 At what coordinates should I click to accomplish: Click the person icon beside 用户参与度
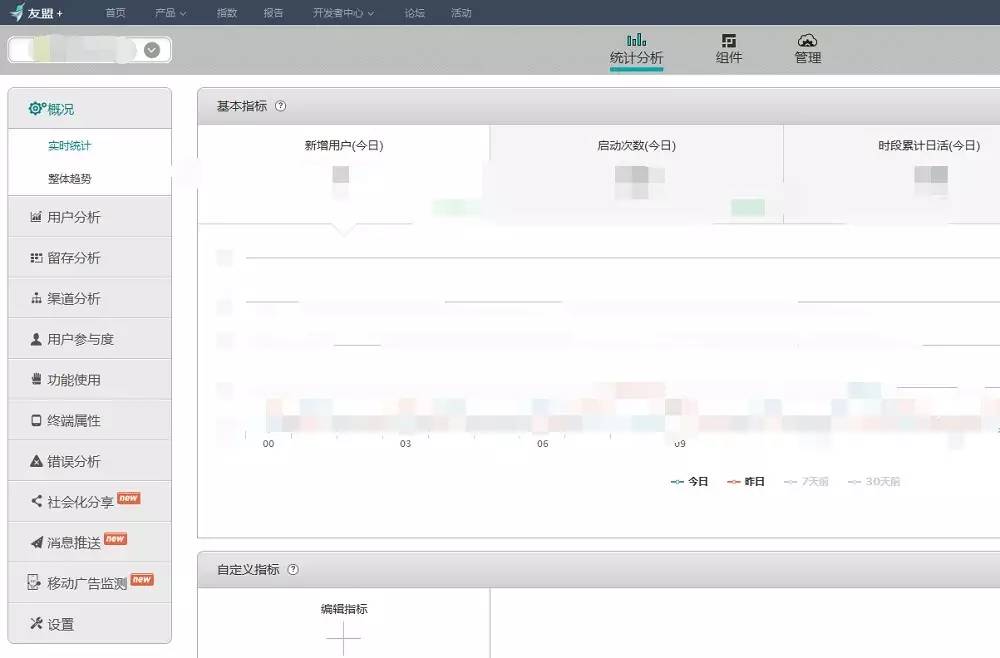pyautogui.click(x=36, y=339)
